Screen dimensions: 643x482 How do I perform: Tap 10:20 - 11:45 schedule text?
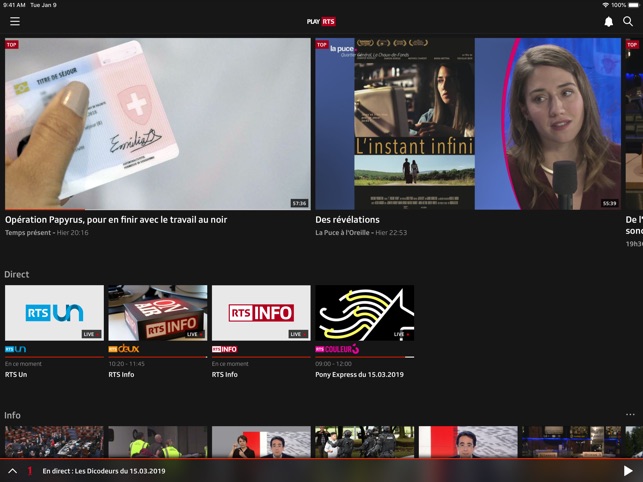(126, 364)
